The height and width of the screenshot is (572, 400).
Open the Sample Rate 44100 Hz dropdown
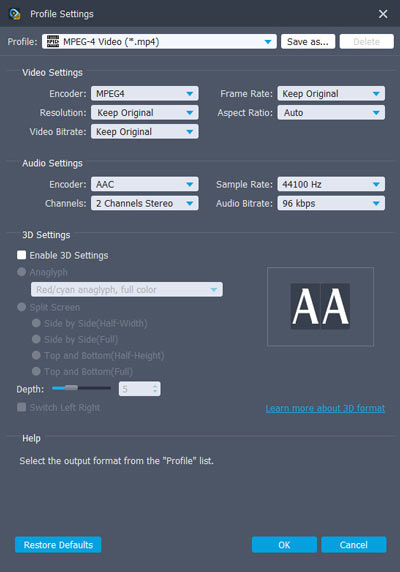coord(331,184)
